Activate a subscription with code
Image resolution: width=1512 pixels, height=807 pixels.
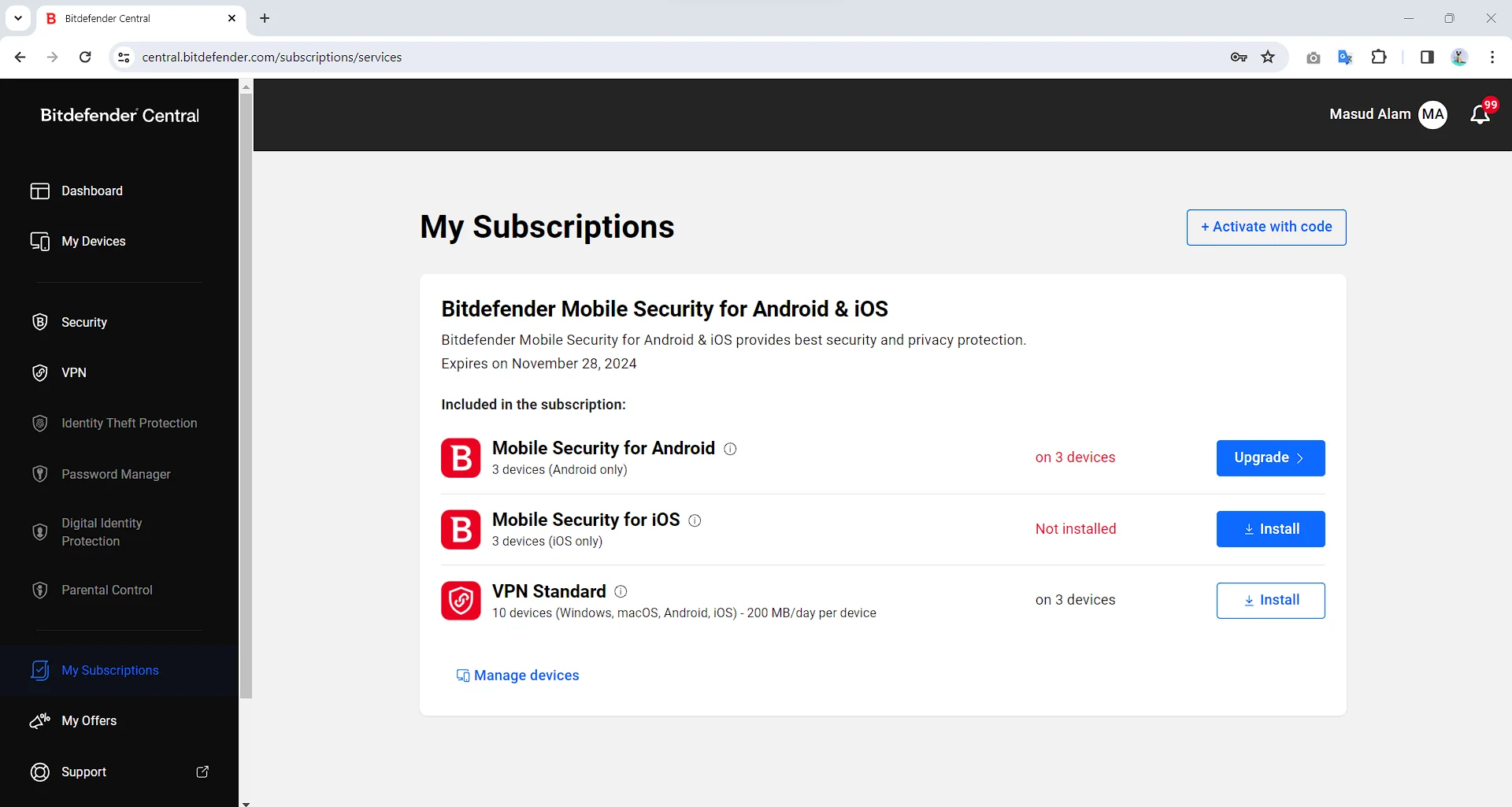tap(1265, 227)
